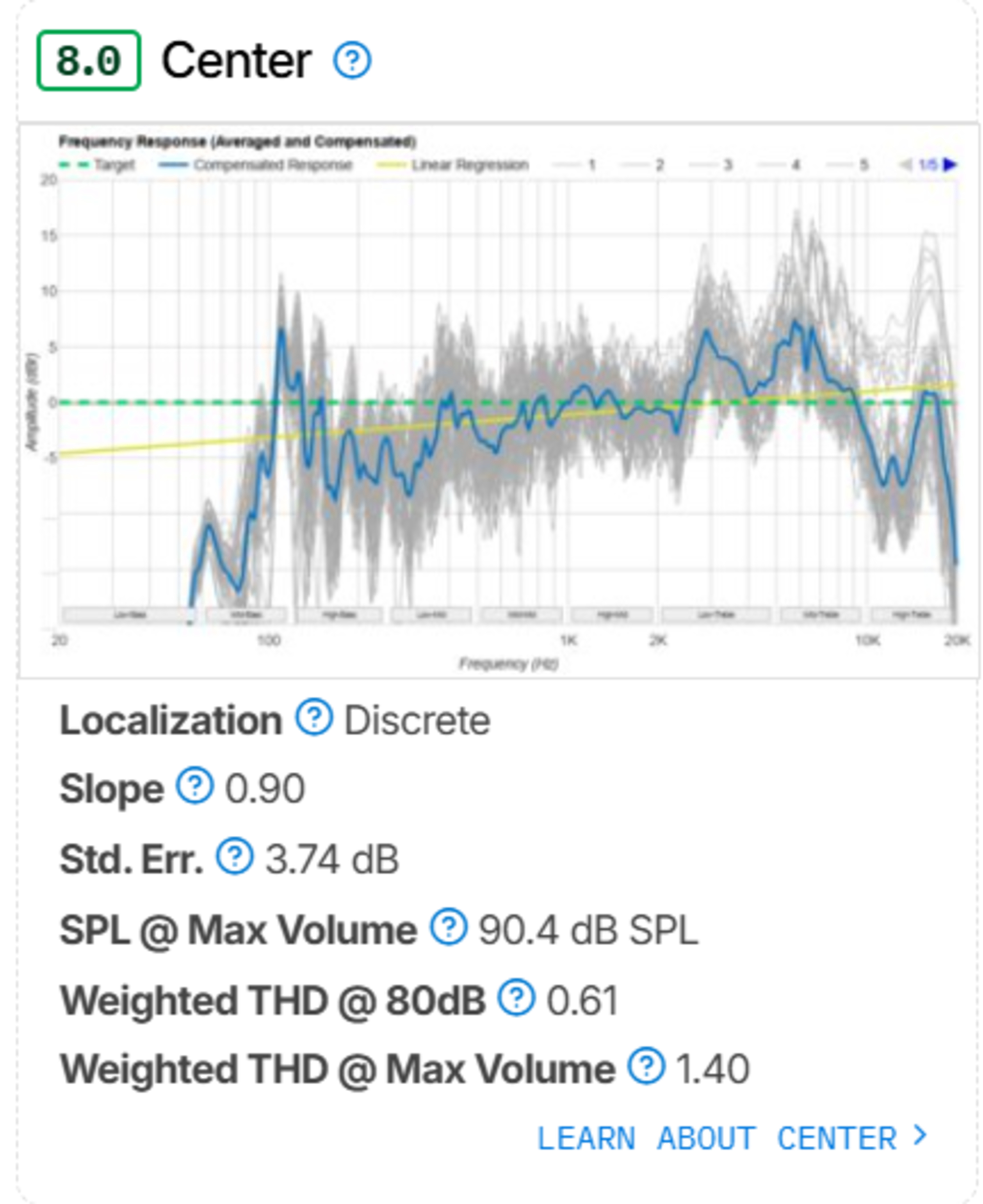Screen dimensions: 983x1204
Task: Toggle measurement pass 1 in legend
Action: [x=574, y=165]
